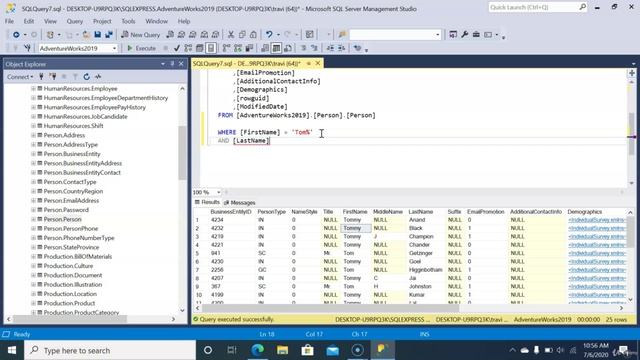The height and width of the screenshot is (360, 640).
Task: Click cell 'Higginbotham' in the LastName column
Action: 425,270
